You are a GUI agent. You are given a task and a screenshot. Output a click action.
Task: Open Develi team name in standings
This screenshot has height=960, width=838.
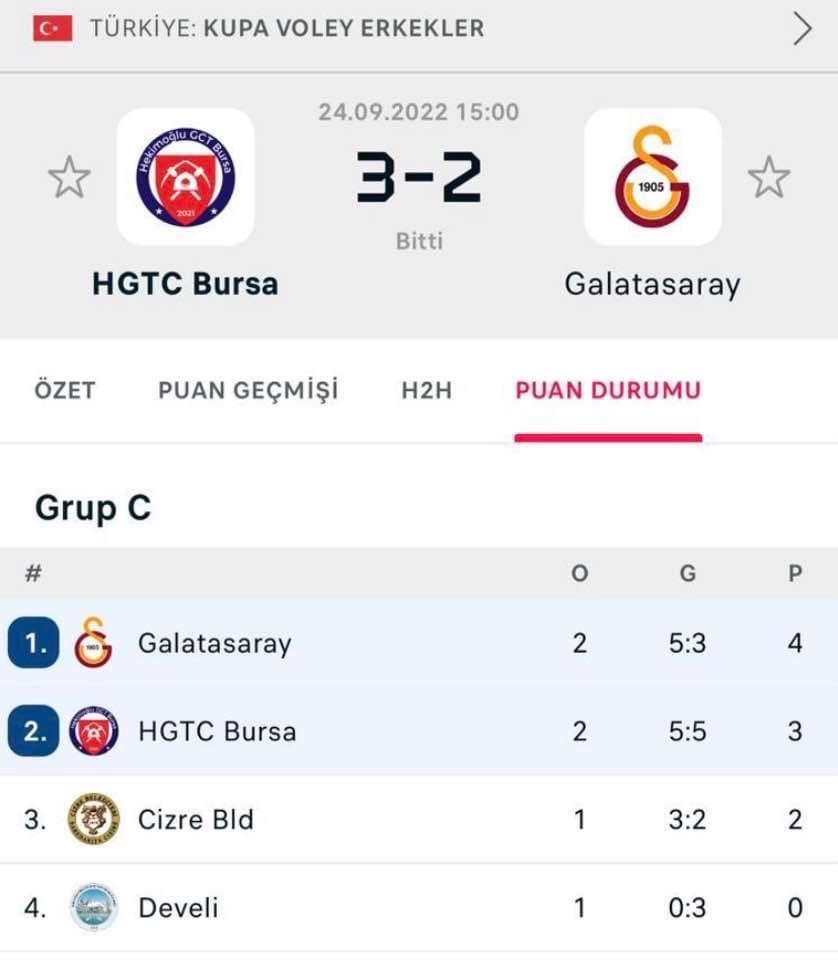[178, 908]
